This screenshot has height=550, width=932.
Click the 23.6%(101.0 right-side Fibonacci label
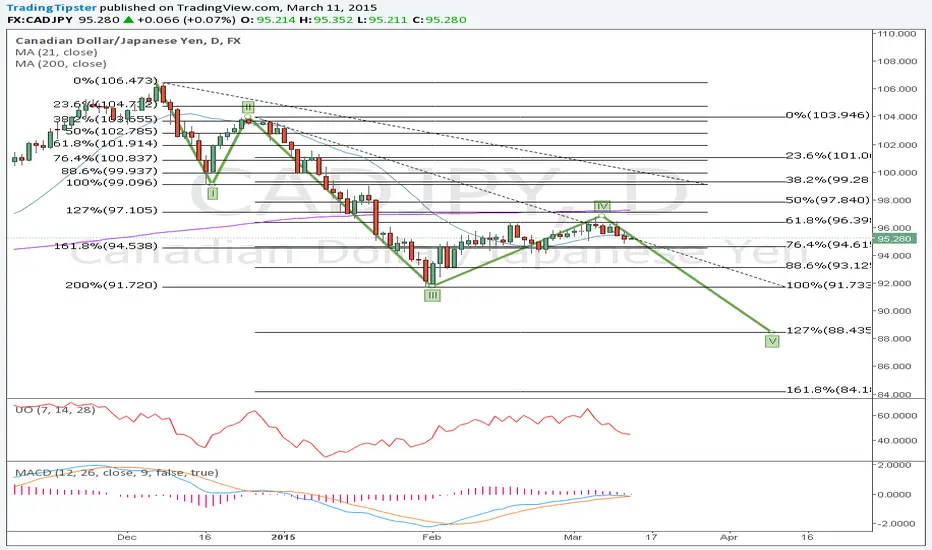pyautogui.click(x=829, y=155)
